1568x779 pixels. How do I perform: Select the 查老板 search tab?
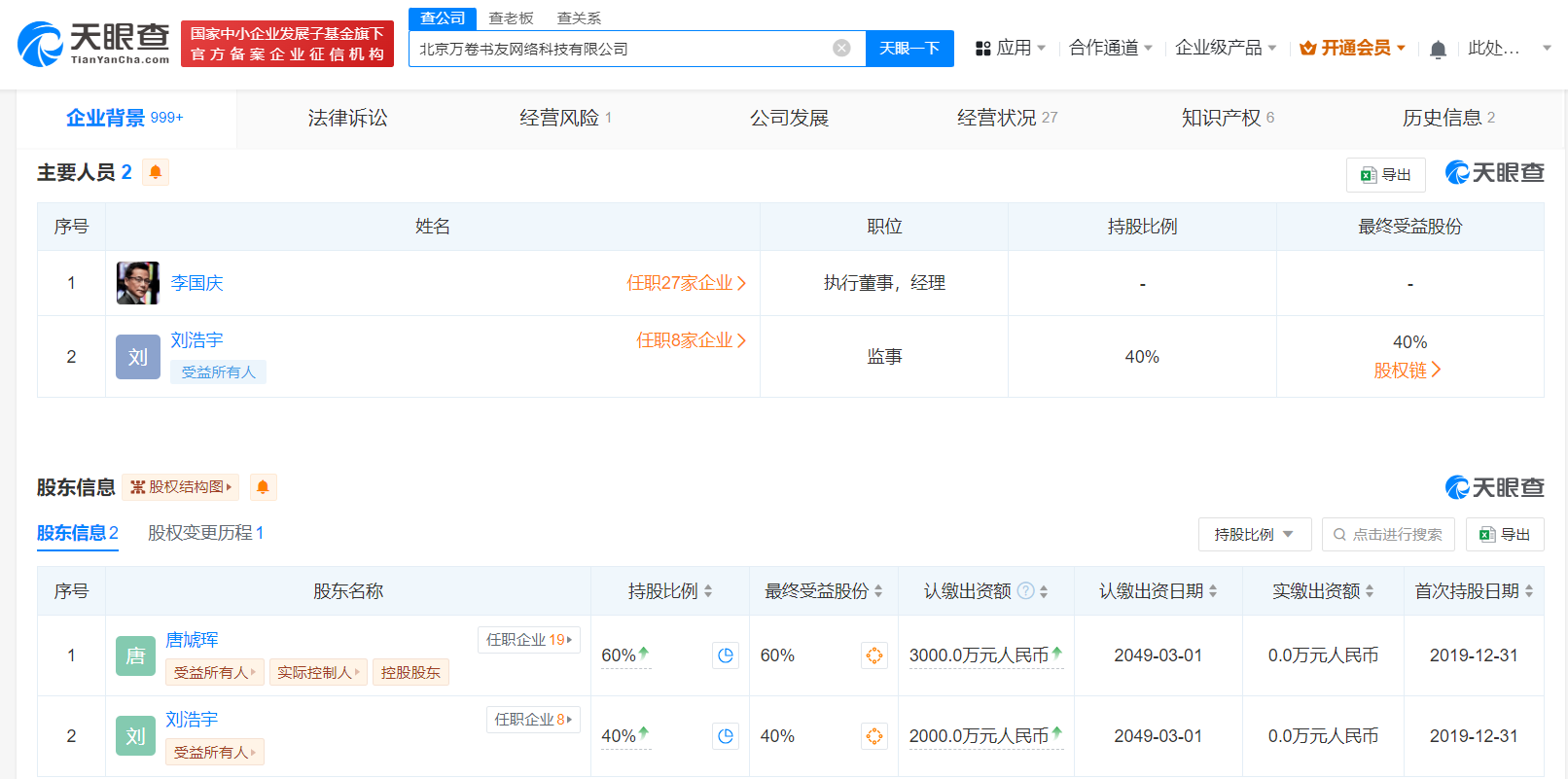(511, 18)
